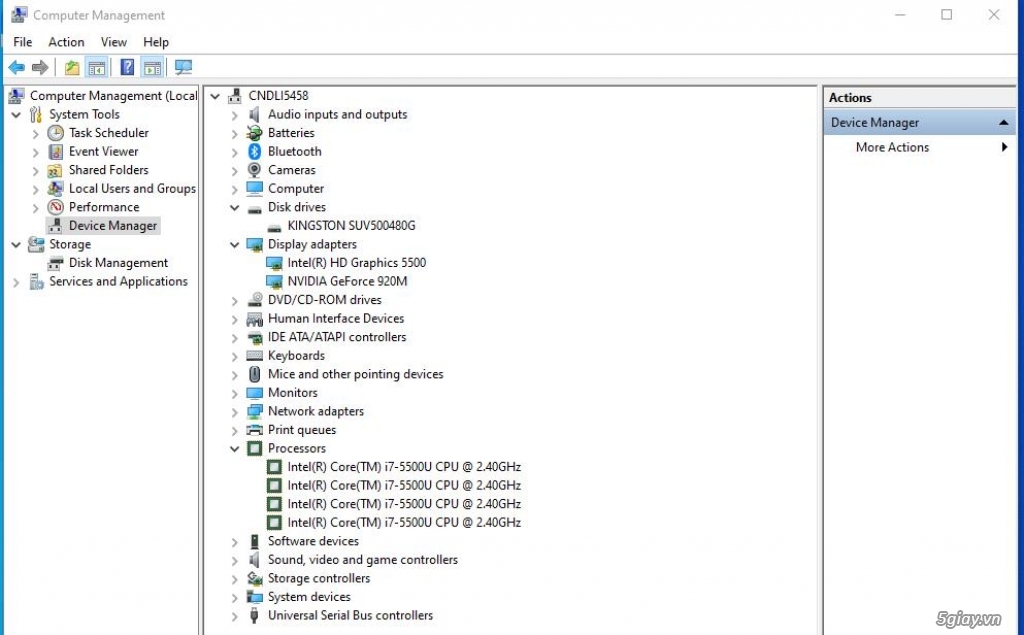Click Show/Hide Action Pane toolbar icon
This screenshot has height=635, width=1024.
[152, 67]
